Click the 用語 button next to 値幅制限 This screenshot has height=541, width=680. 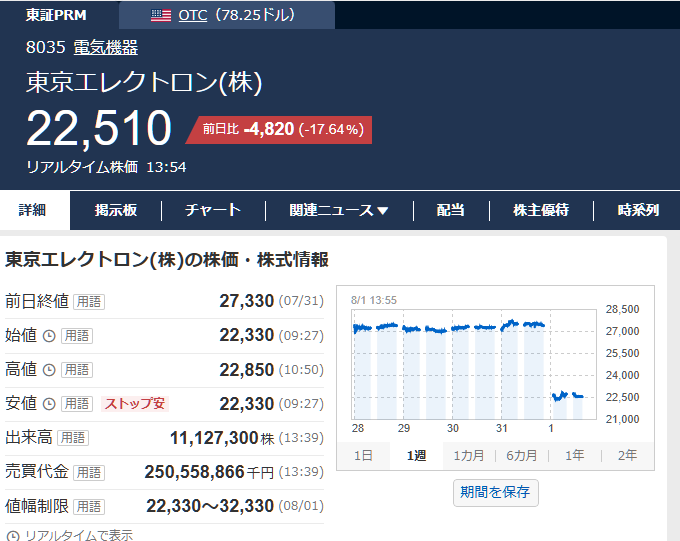point(89,506)
